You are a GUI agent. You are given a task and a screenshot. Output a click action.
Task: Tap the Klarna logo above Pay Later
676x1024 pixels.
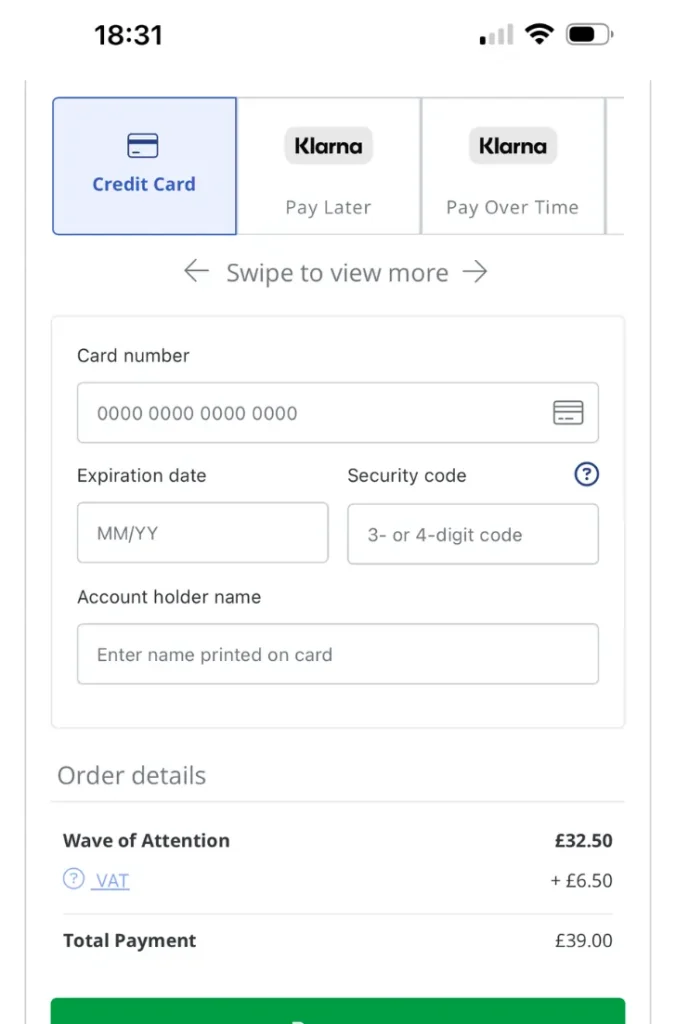(328, 146)
